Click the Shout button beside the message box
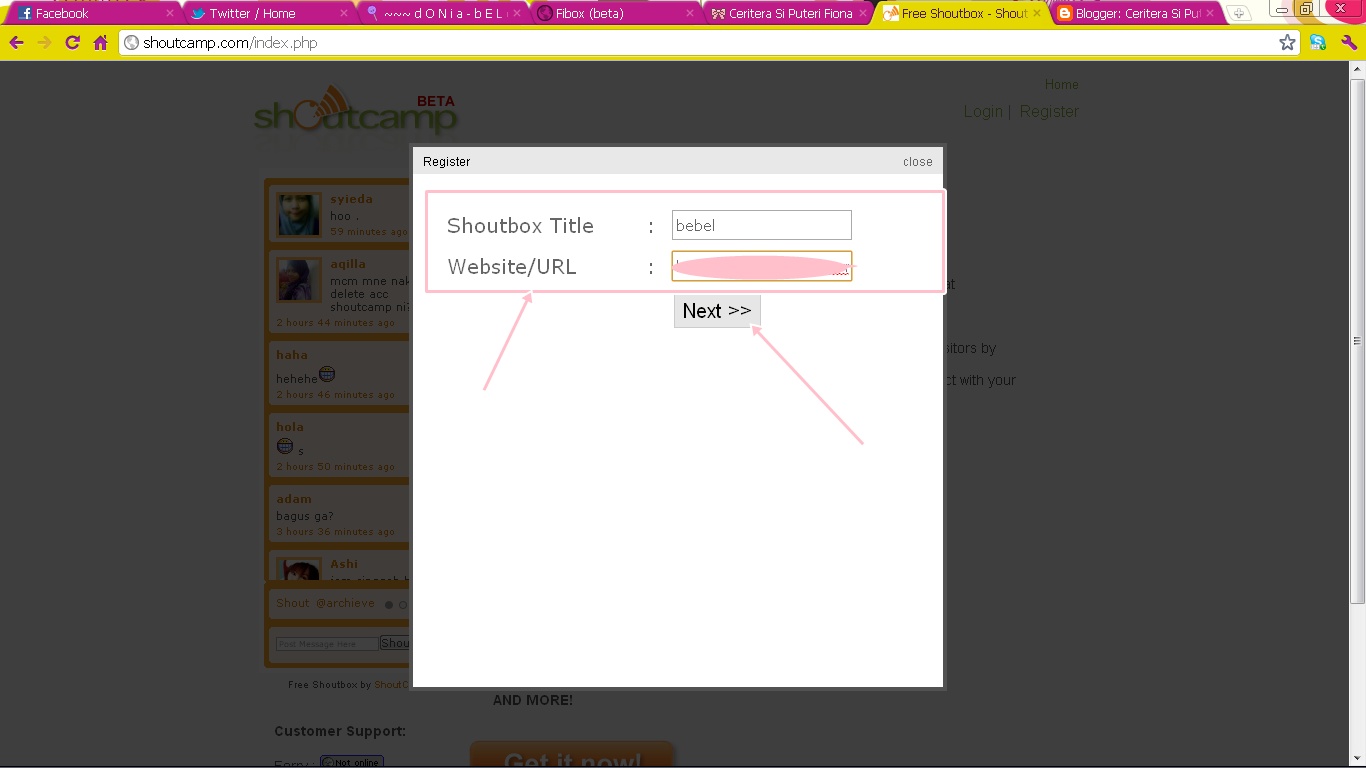 click(395, 643)
